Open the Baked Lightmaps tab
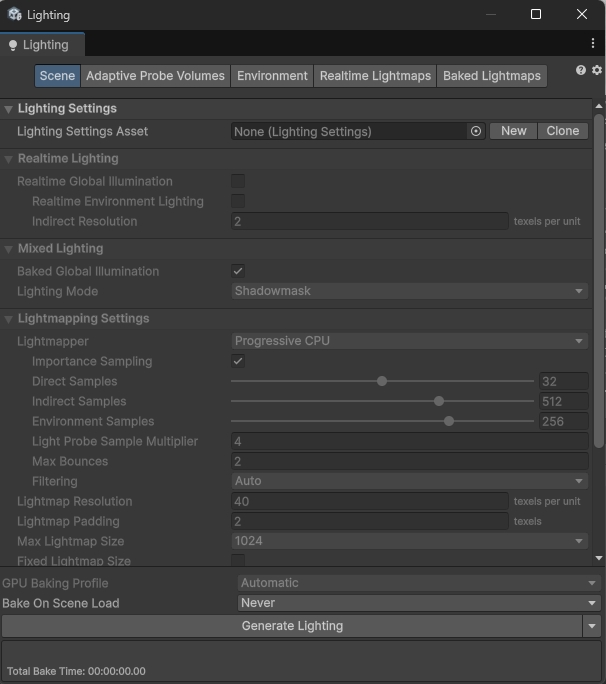The width and height of the screenshot is (606, 684). (x=491, y=76)
